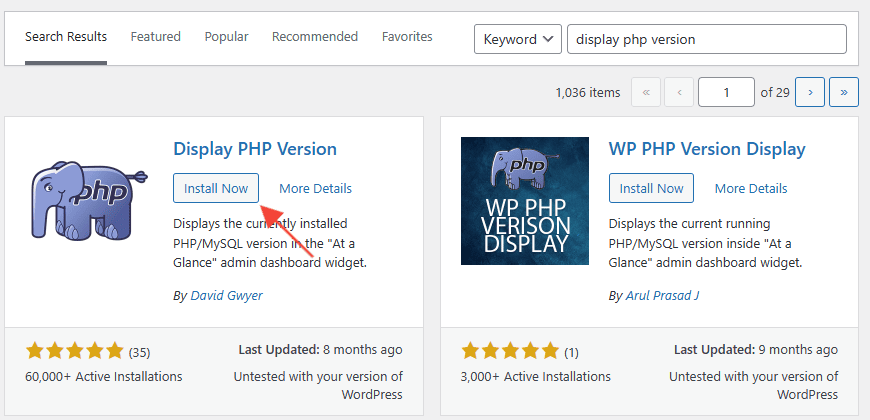
Task: Install the Display PHP Version plugin
Action: point(216,188)
